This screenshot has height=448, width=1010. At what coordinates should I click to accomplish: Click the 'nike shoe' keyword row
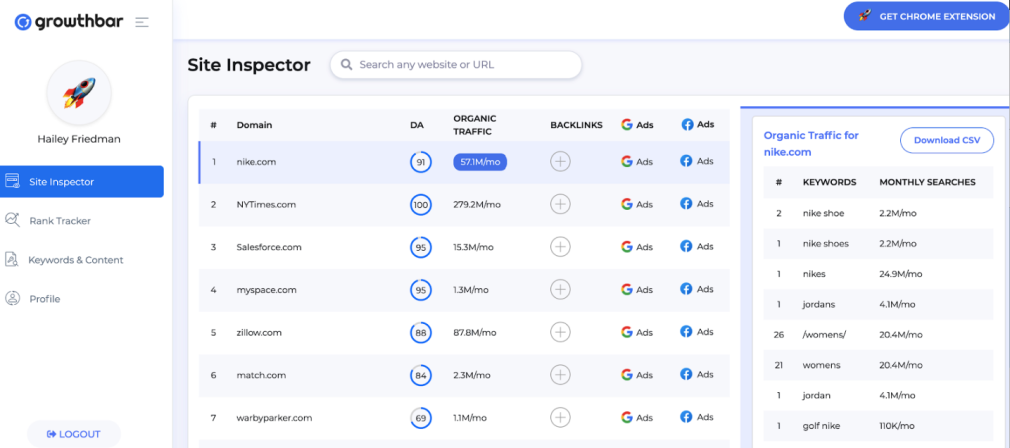point(879,213)
